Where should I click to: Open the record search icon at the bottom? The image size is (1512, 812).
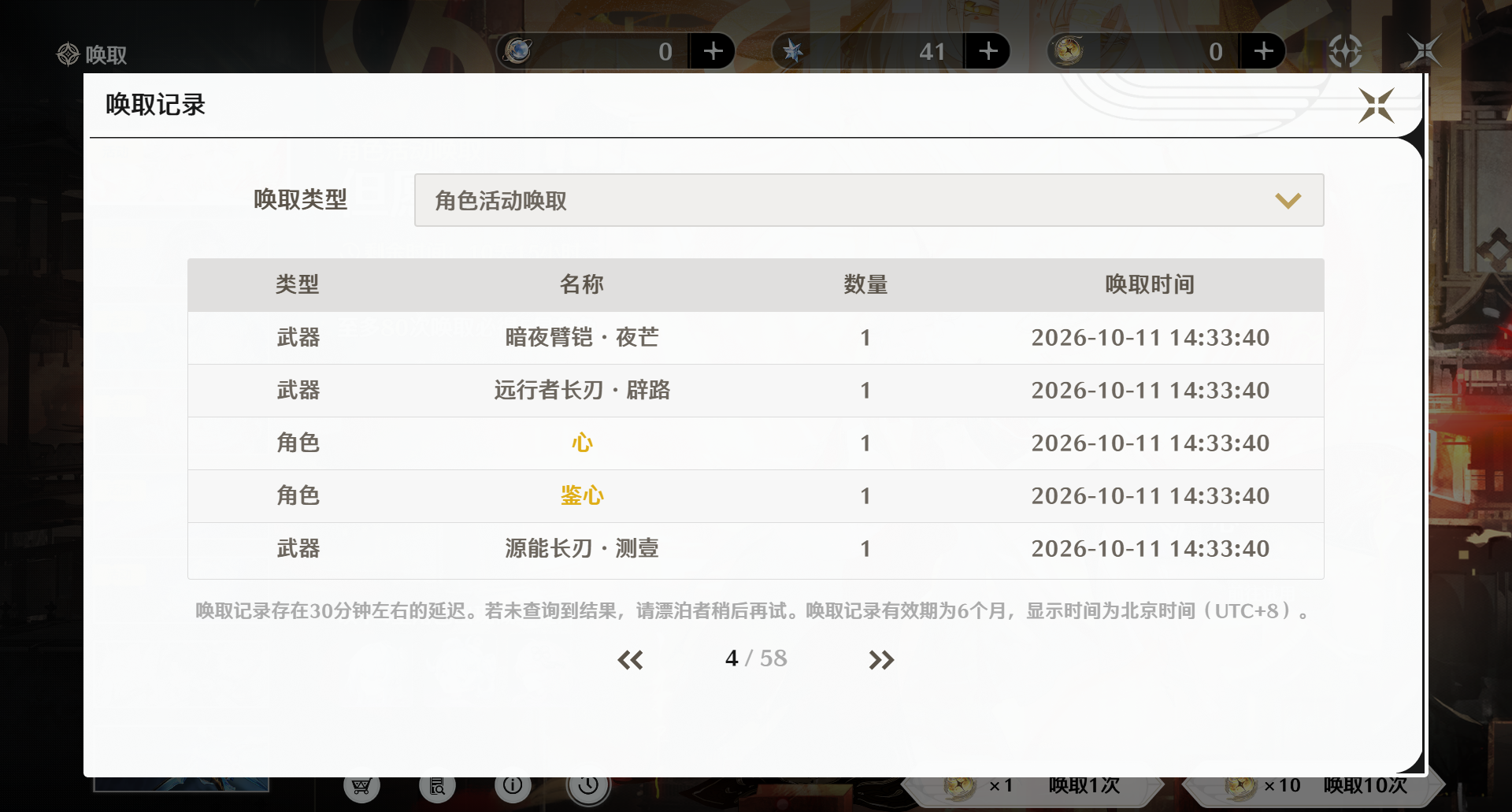click(x=437, y=787)
